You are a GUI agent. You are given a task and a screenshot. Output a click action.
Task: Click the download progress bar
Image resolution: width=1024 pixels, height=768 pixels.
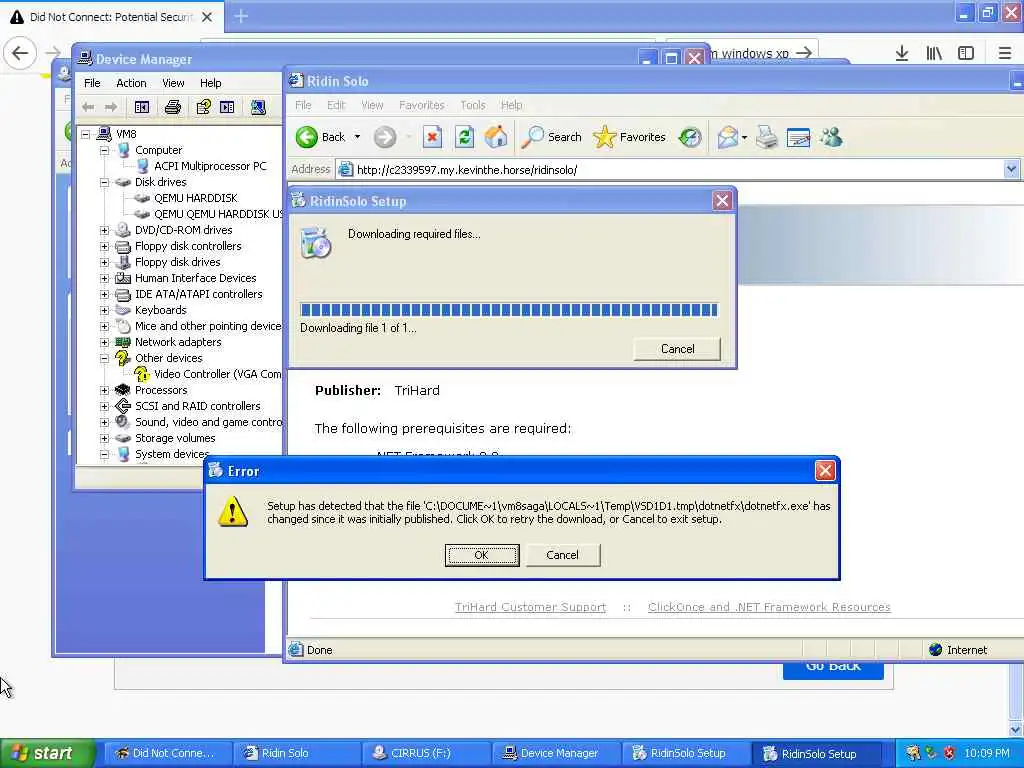pos(509,310)
